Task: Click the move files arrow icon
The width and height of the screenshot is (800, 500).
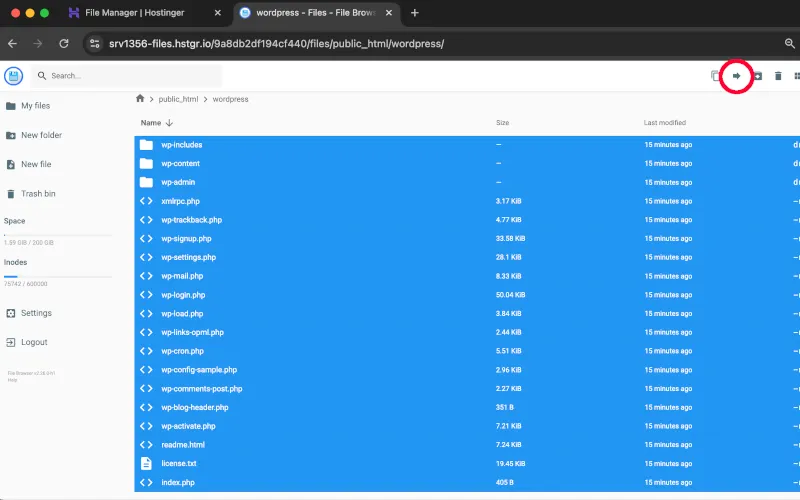Action: [736, 76]
